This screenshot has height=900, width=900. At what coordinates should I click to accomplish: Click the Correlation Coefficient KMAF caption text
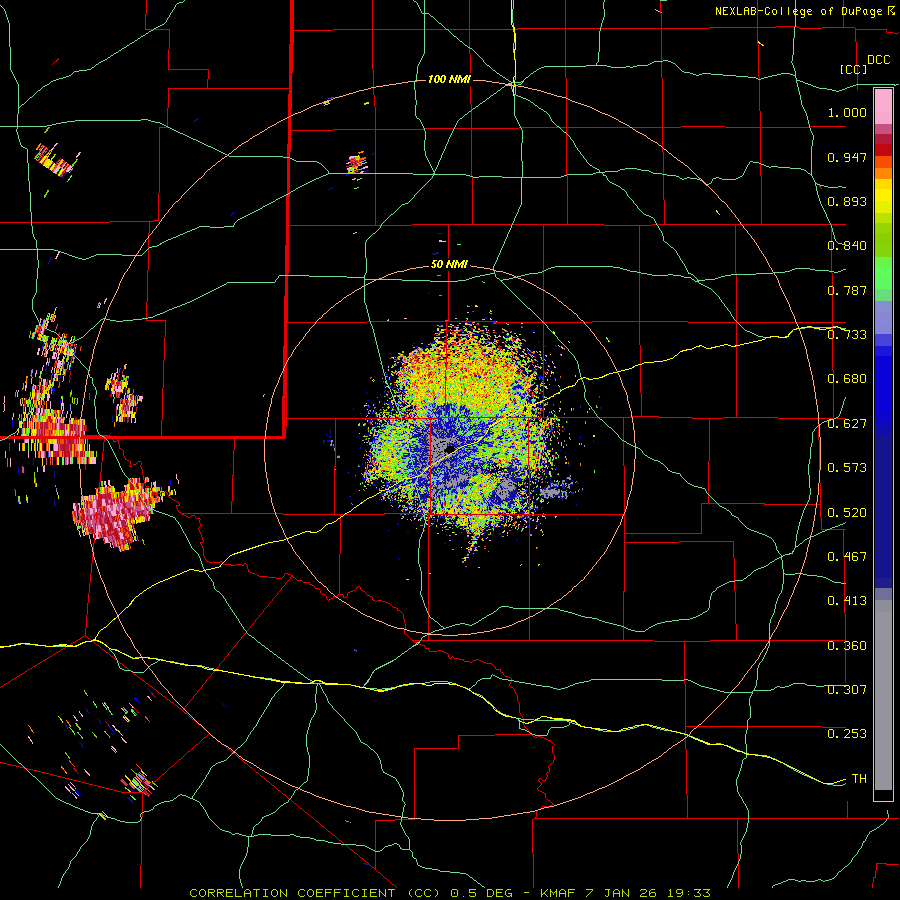tap(450, 893)
